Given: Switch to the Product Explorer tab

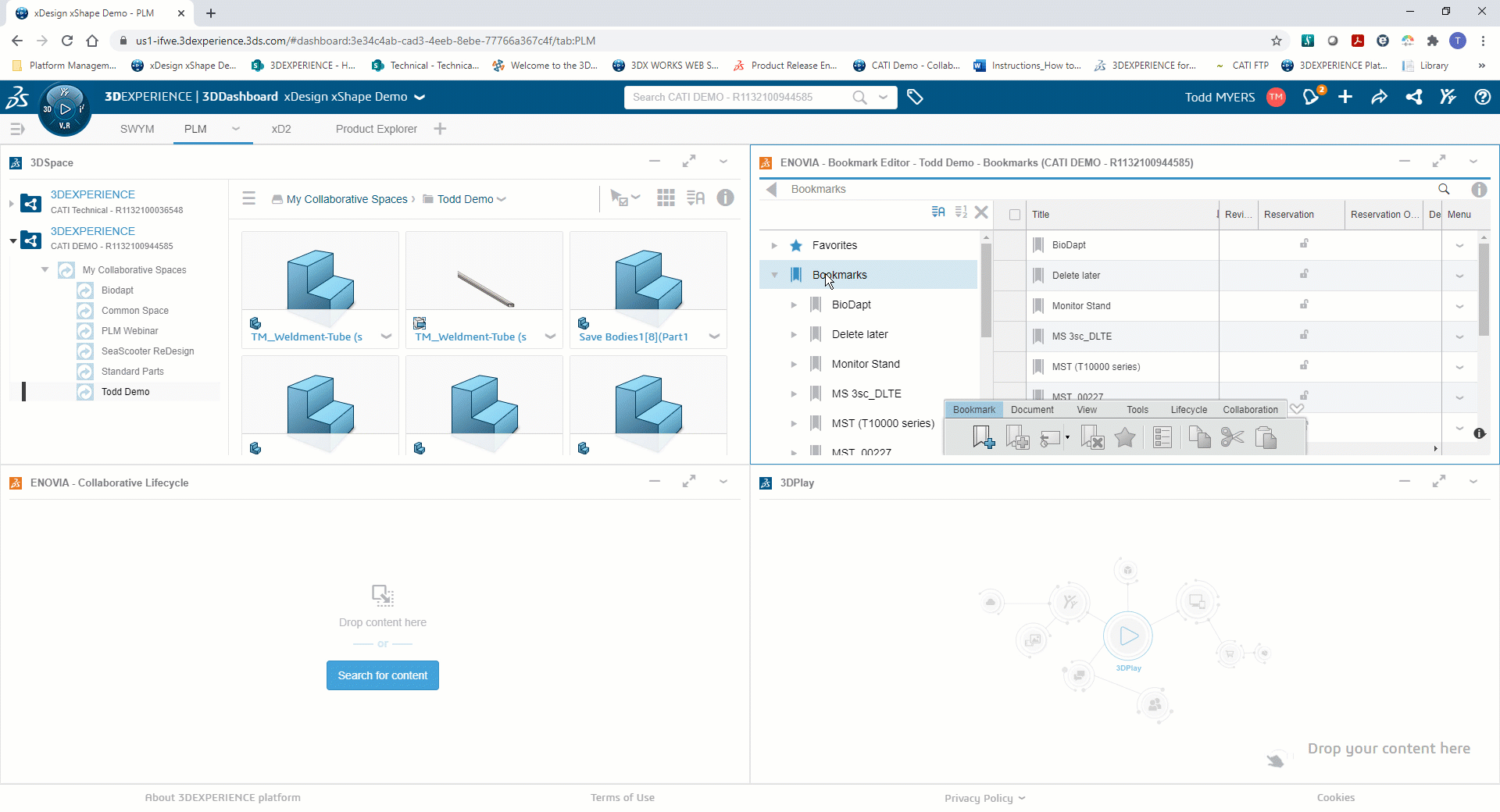Looking at the screenshot, I should [376, 129].
